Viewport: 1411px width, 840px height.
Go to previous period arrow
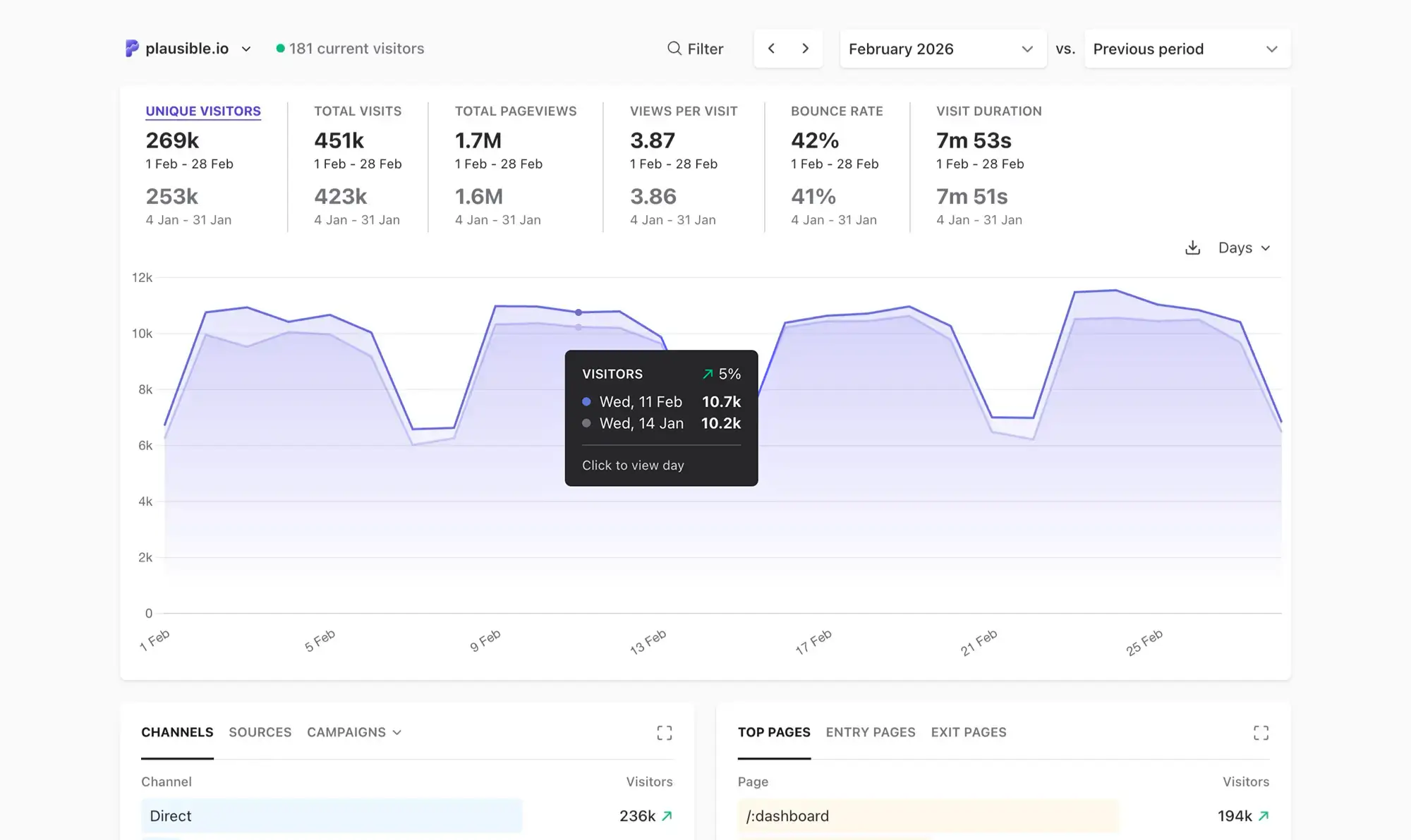771,48
